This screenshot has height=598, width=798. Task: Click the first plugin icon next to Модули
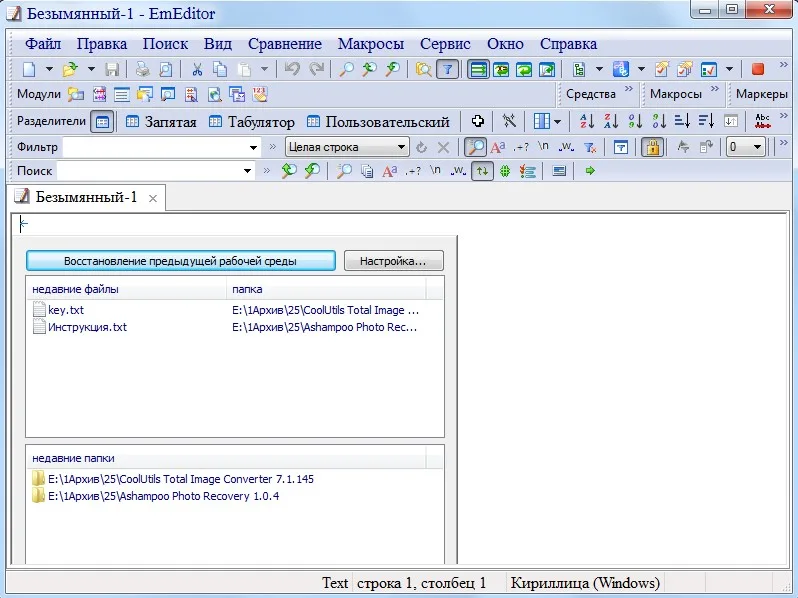76,94
